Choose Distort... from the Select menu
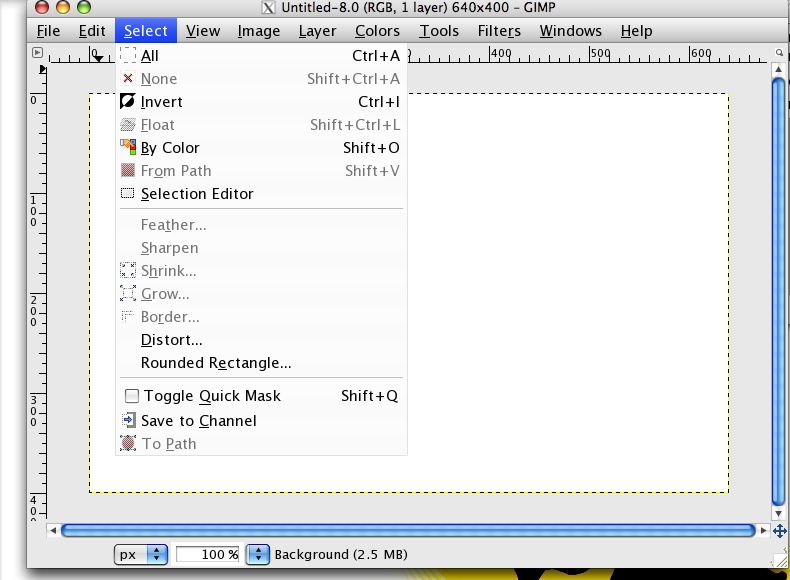 click(261, 340)
